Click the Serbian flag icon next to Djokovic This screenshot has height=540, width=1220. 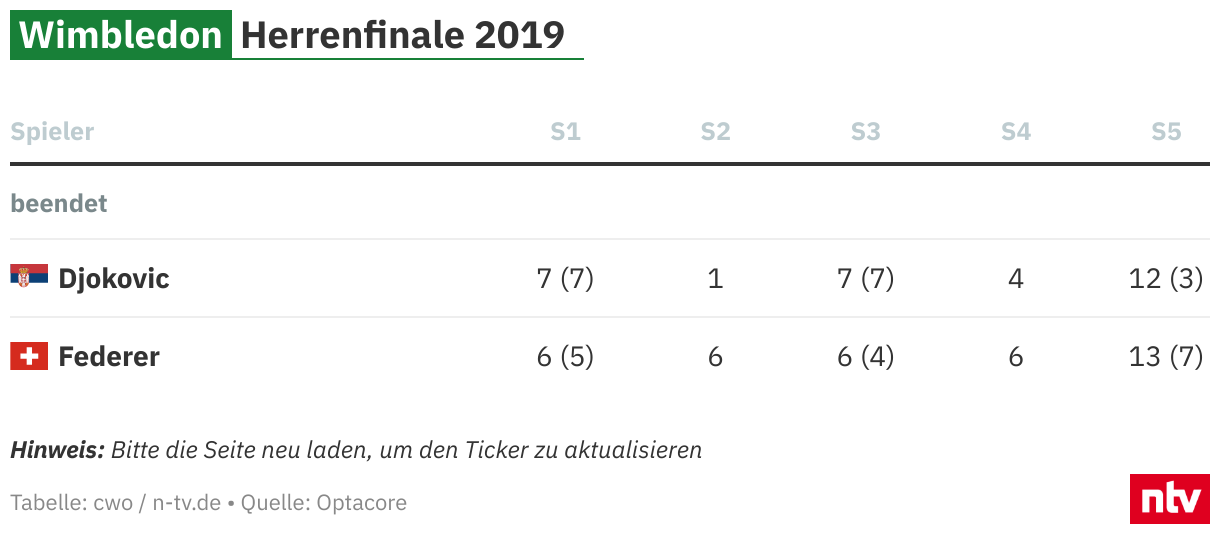[29, 275]
